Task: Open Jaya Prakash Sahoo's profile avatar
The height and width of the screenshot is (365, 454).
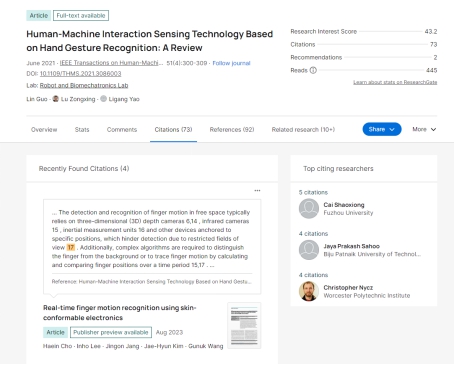Action: (309, 250)
